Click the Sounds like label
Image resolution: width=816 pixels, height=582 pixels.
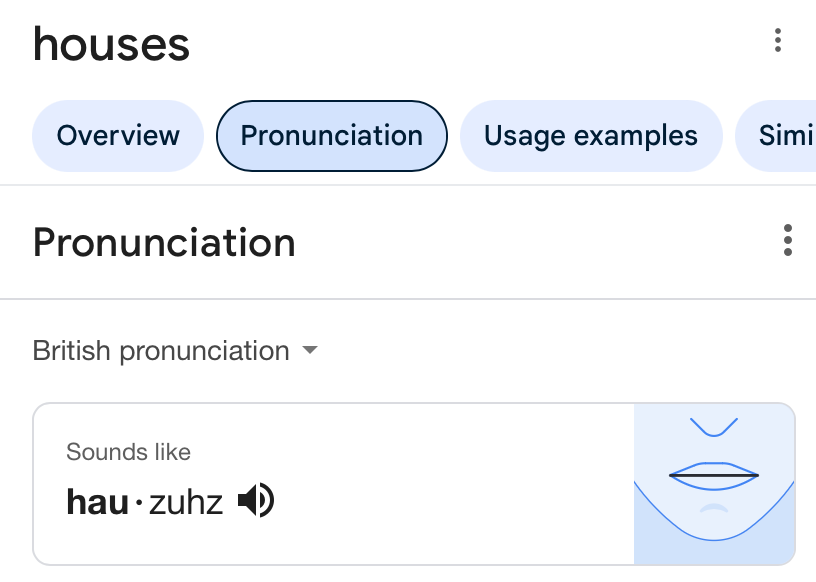point(128,452)
